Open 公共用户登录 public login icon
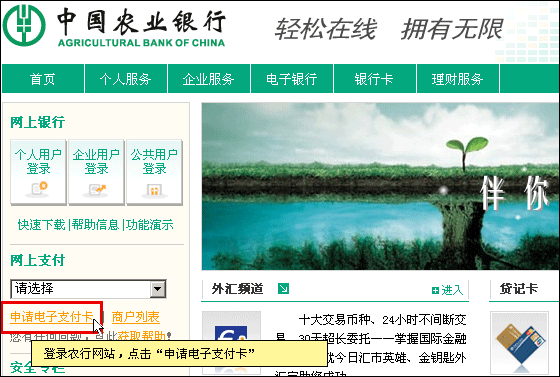This screenshot has width=560, height=377. [x=154, y=172]
